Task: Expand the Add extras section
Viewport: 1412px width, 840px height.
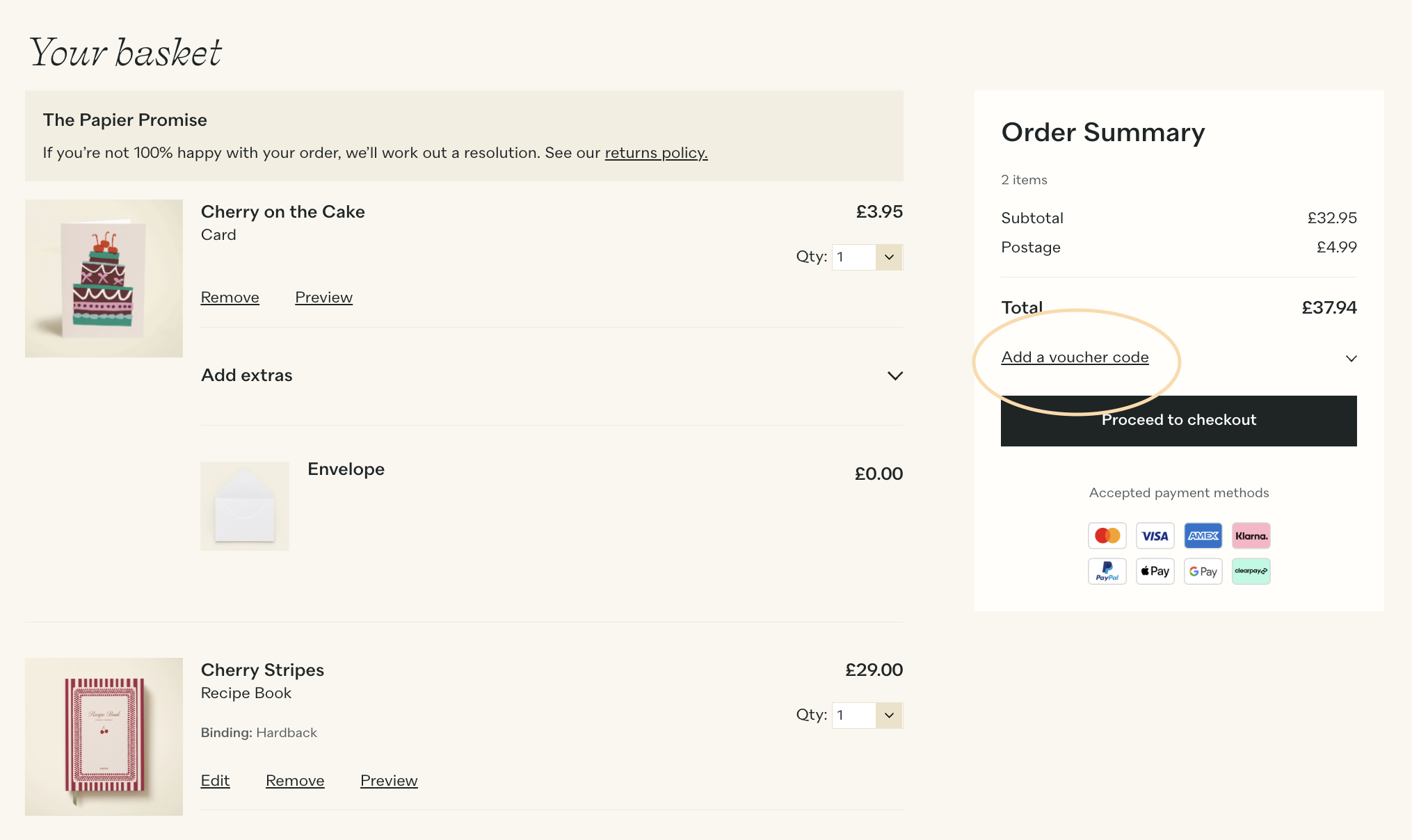Action: [552, 375]
